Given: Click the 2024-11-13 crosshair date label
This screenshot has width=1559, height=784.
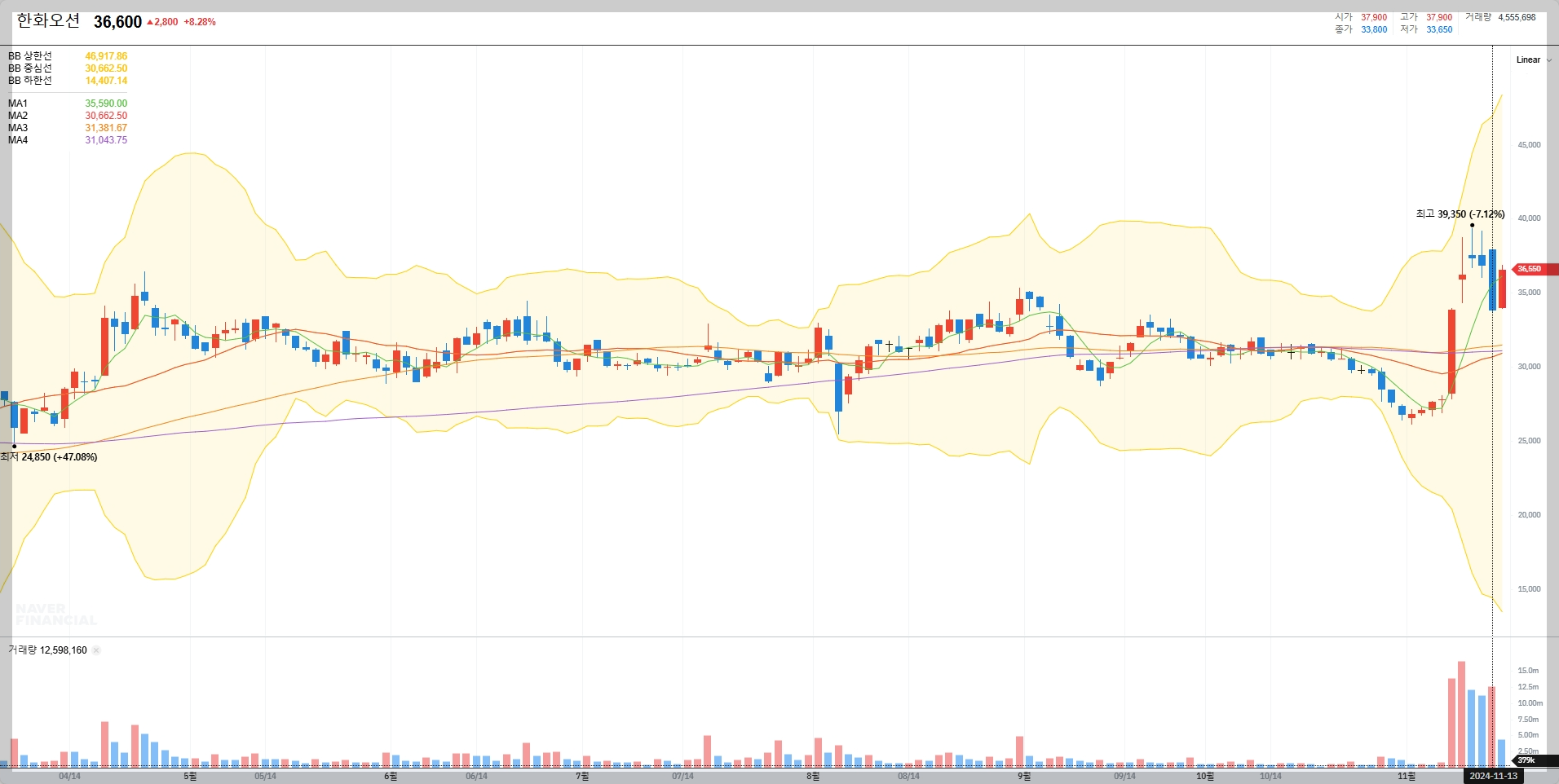Looking at the screenshot, I should pyautogui.click(x=1493, y=776).
